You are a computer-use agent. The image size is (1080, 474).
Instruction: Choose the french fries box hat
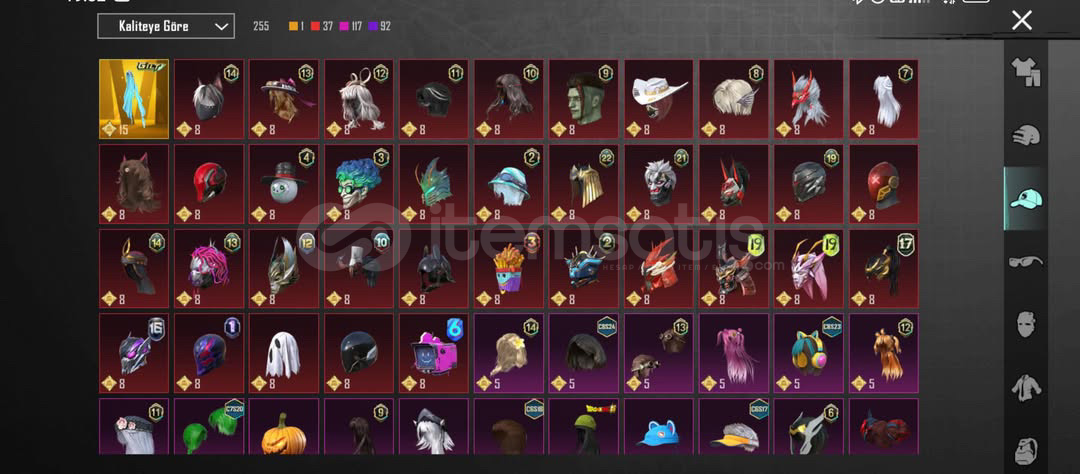(509, 269)
